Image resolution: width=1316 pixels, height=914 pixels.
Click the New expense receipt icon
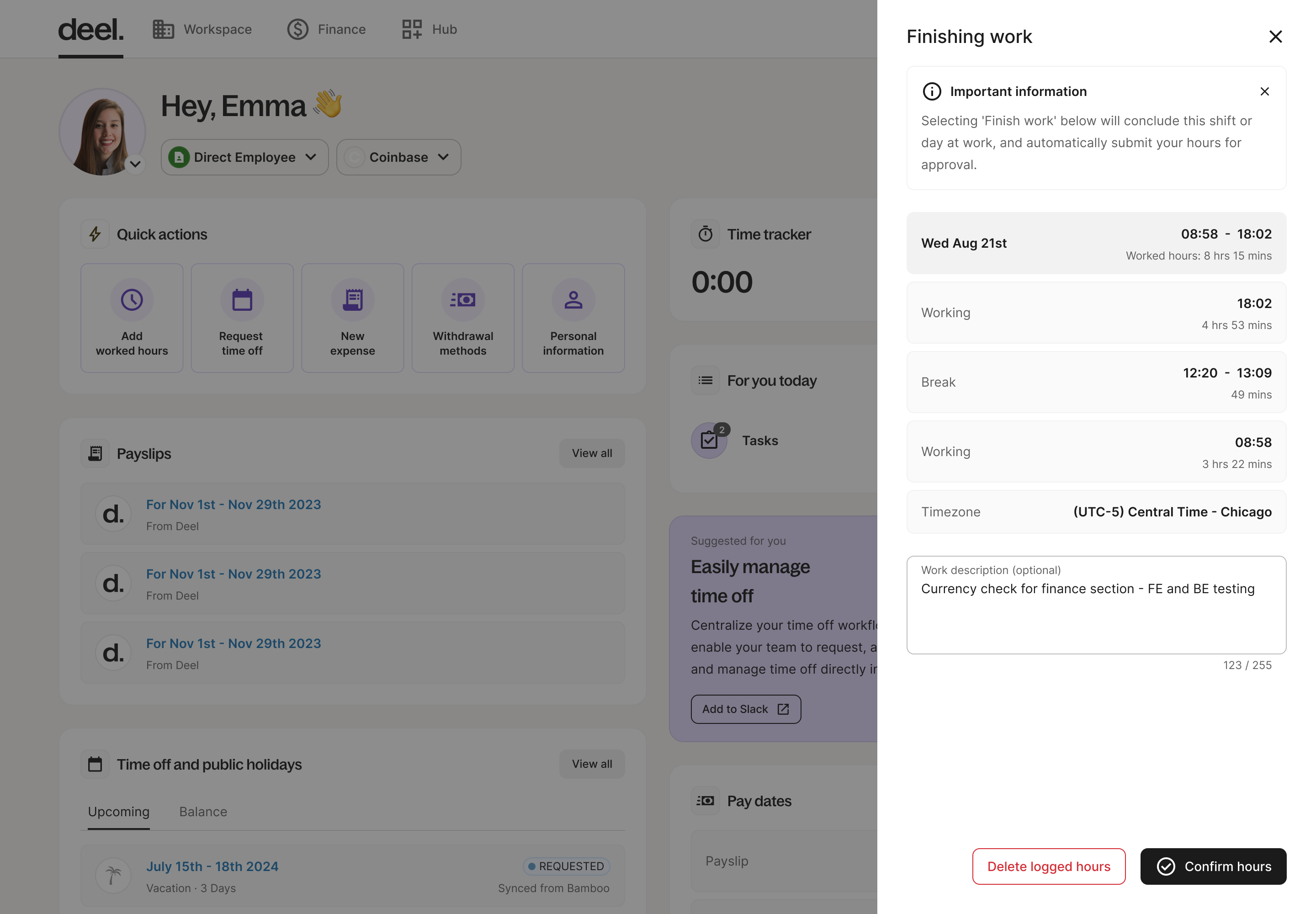click(x=352, y=299)
